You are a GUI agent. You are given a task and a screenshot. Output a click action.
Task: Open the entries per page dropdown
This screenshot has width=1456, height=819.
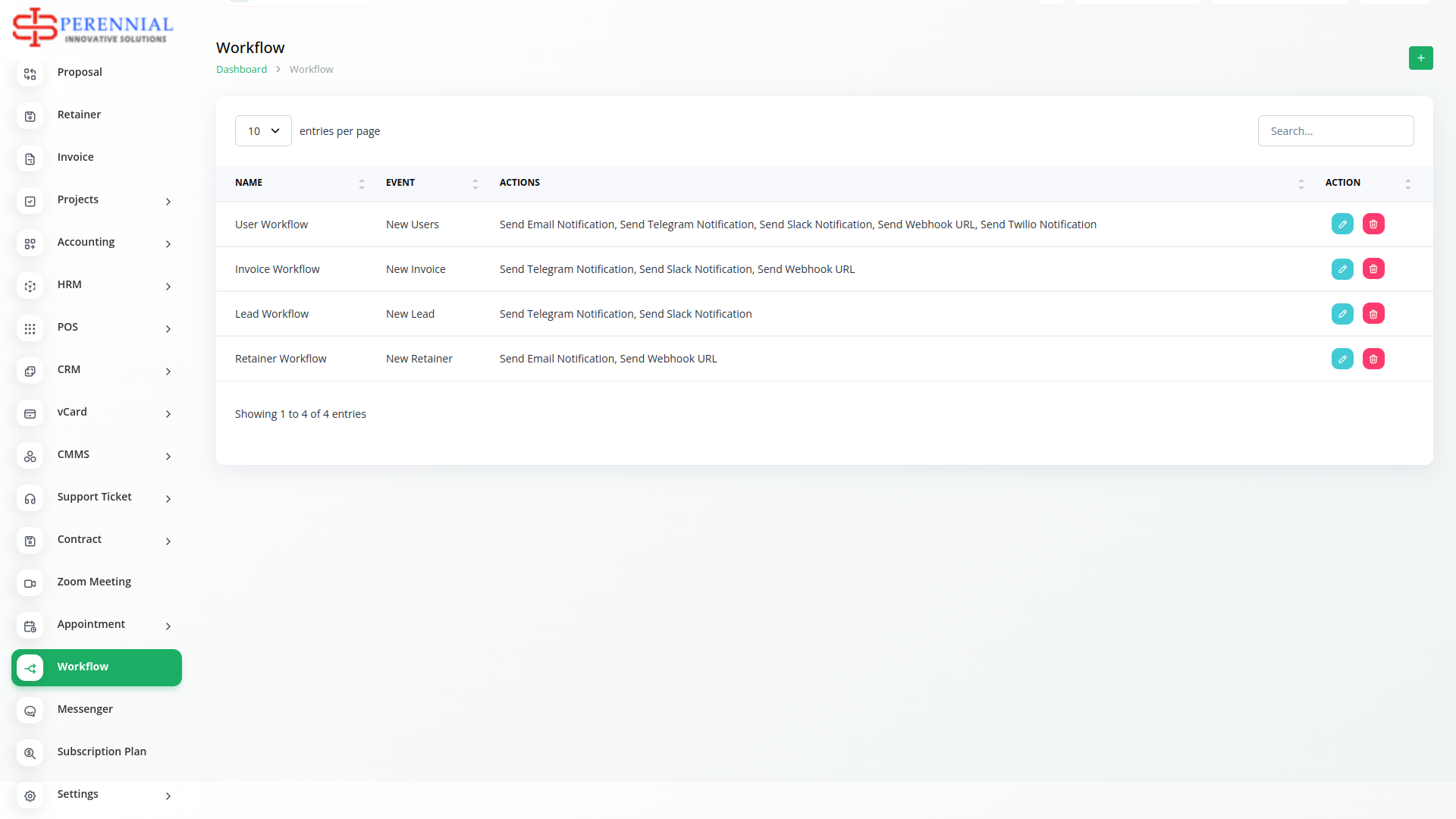coord(263,131)
